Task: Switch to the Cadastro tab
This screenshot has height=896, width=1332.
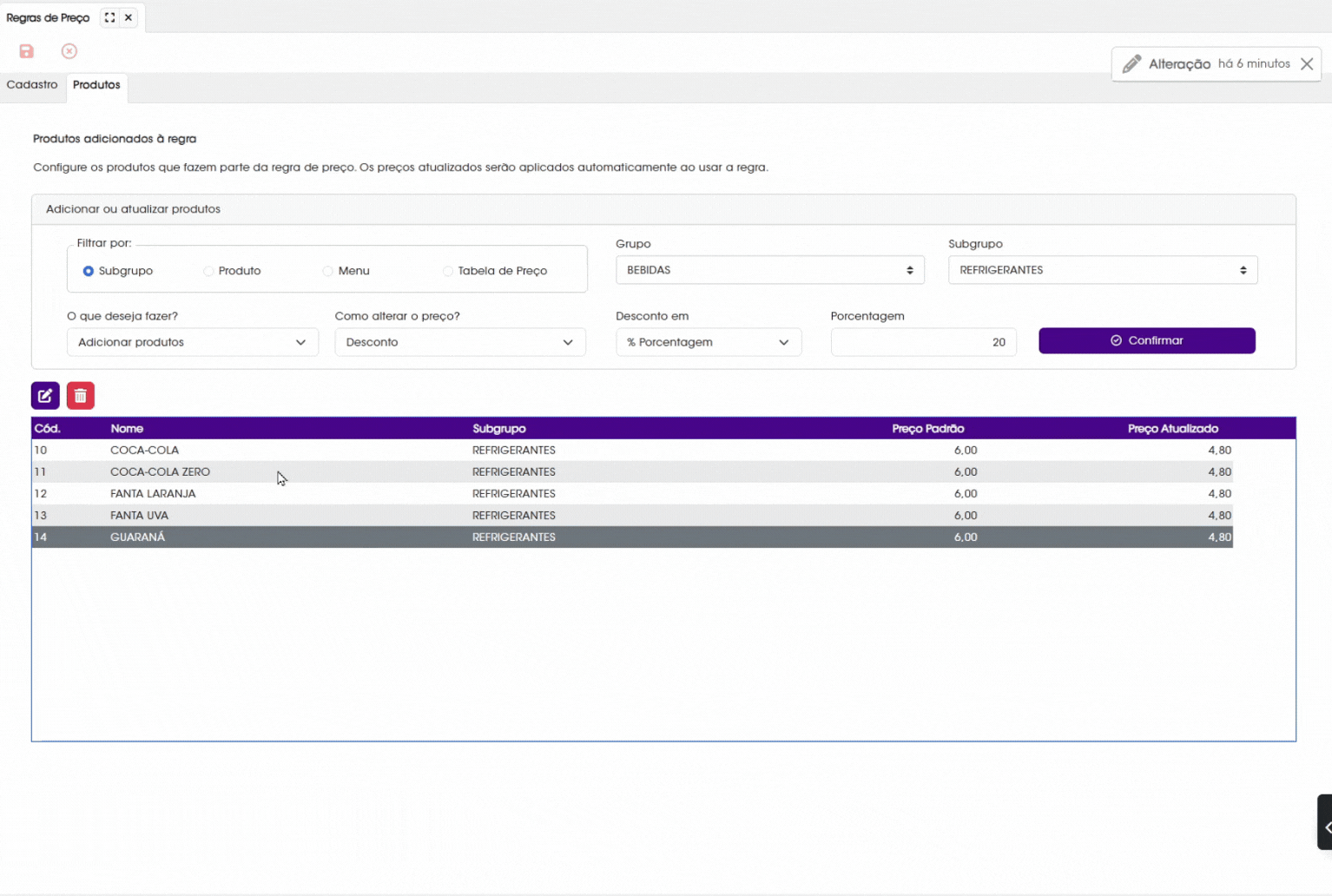Action: tap(32, 85)
